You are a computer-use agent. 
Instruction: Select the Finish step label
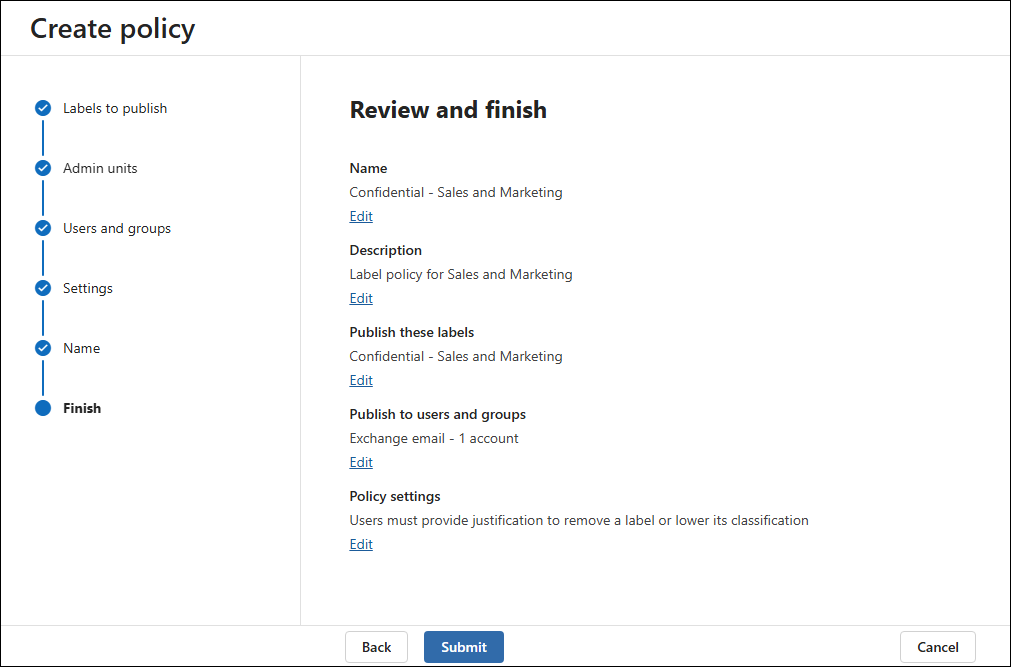click(x=82, y=408)
